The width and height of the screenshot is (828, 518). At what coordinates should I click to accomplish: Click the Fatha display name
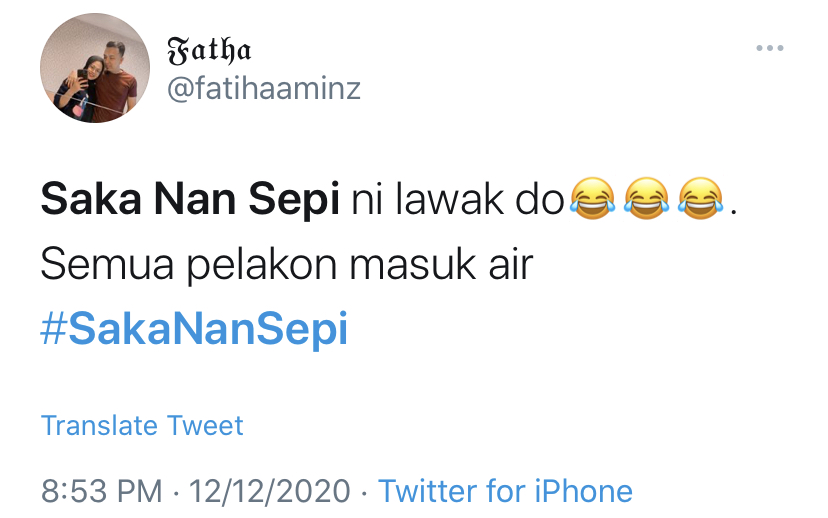point(209,51)
